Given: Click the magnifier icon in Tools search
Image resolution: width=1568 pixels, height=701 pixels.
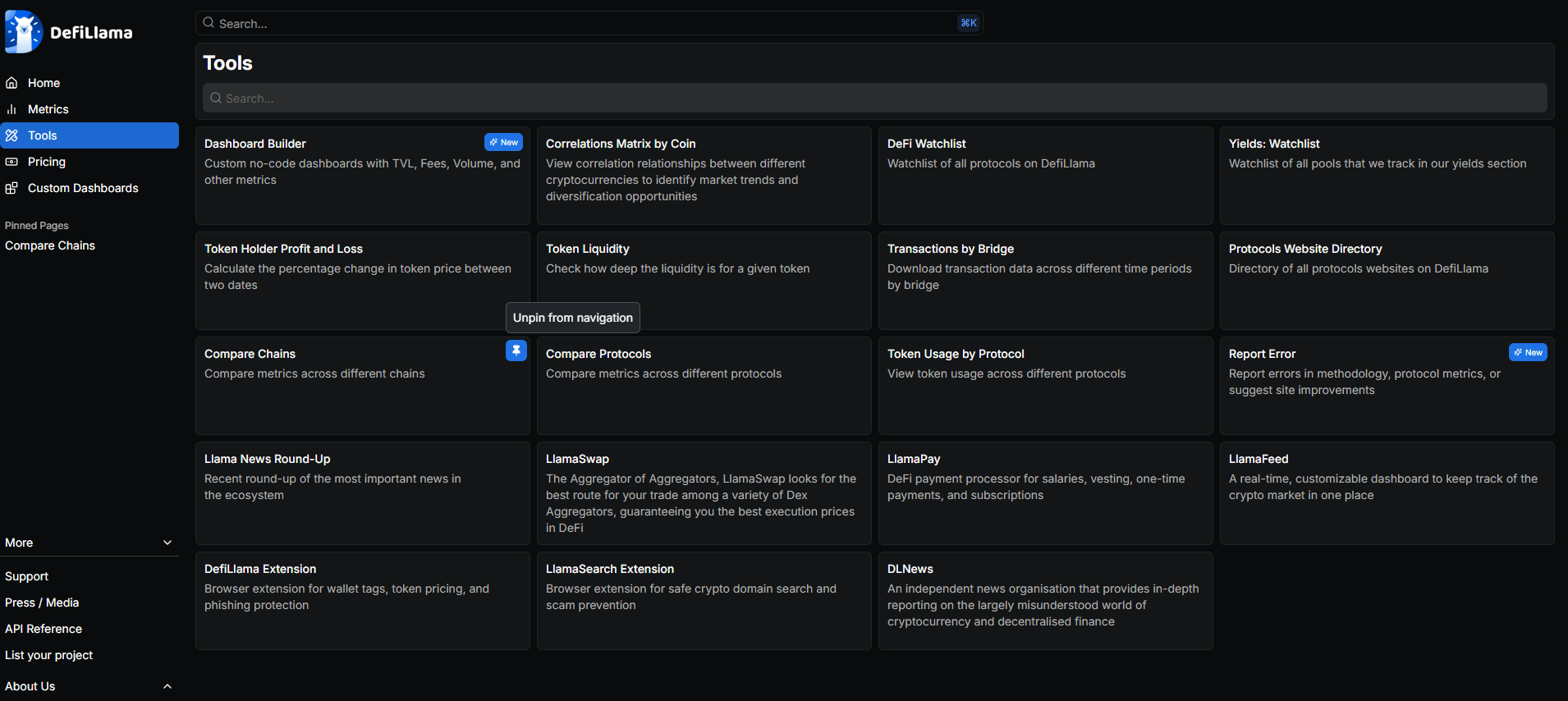Looking at the screenshot, I should point(216,98).
